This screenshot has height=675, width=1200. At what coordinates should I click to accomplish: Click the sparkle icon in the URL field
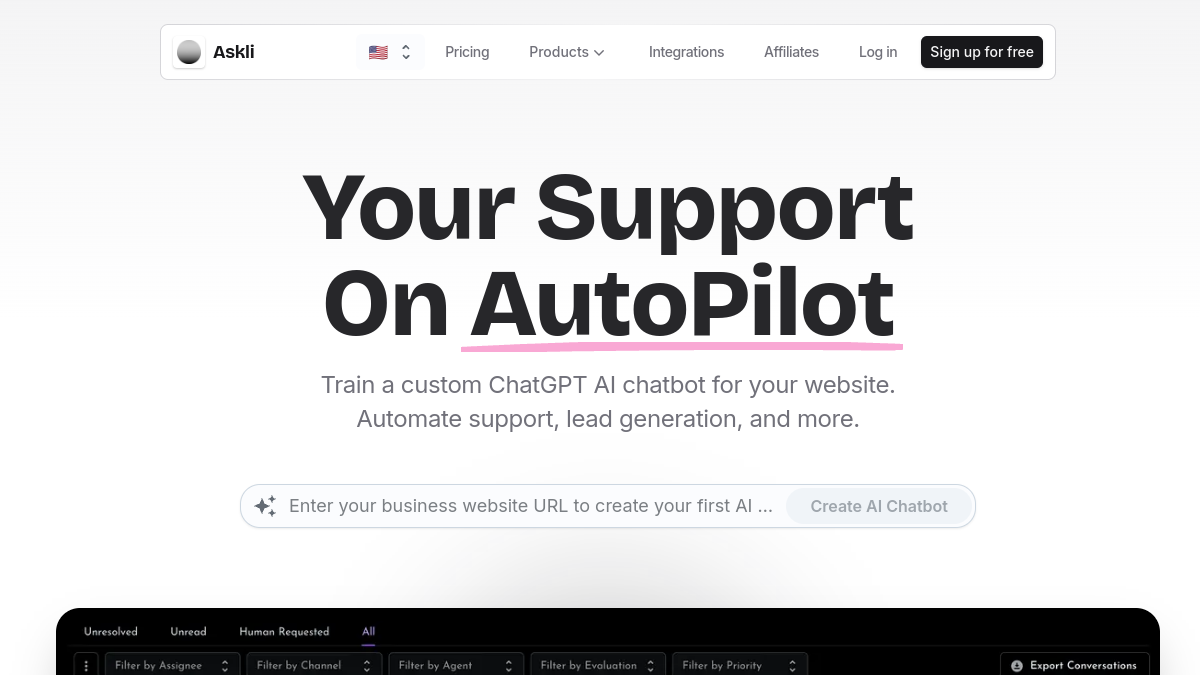pos(265,506)
